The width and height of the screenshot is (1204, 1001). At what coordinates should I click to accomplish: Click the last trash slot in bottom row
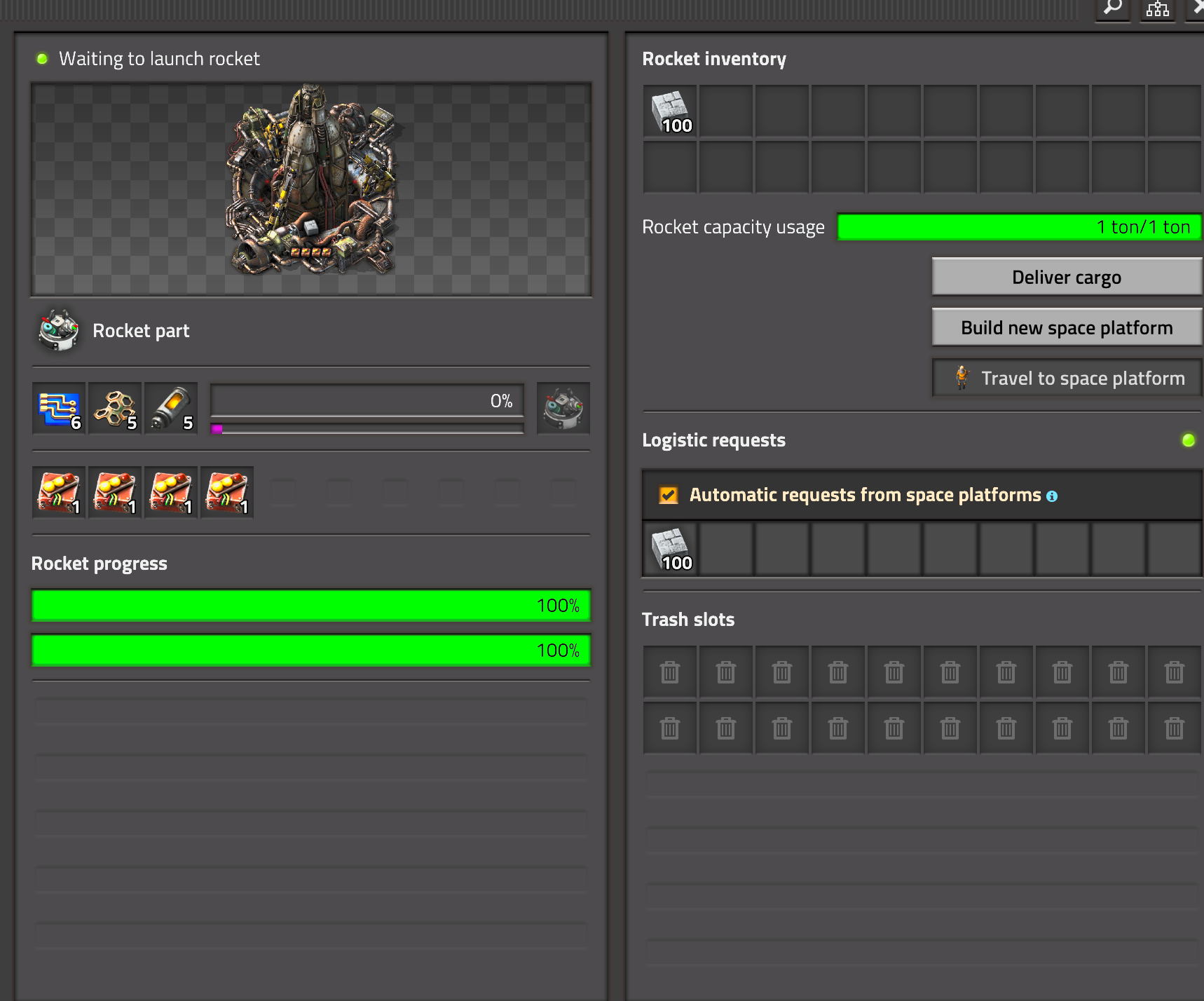coord(1175,728)
